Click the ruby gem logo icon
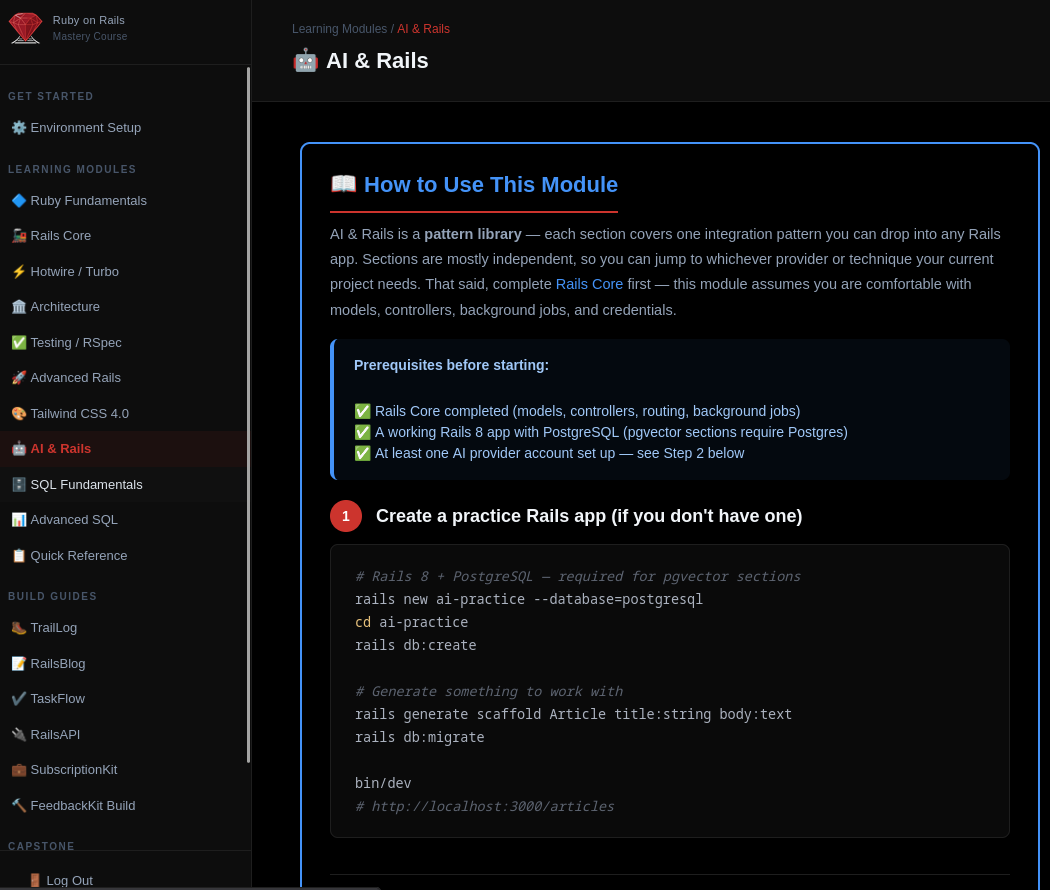This screenshot has height=890, width=1050. coord(25,28)
